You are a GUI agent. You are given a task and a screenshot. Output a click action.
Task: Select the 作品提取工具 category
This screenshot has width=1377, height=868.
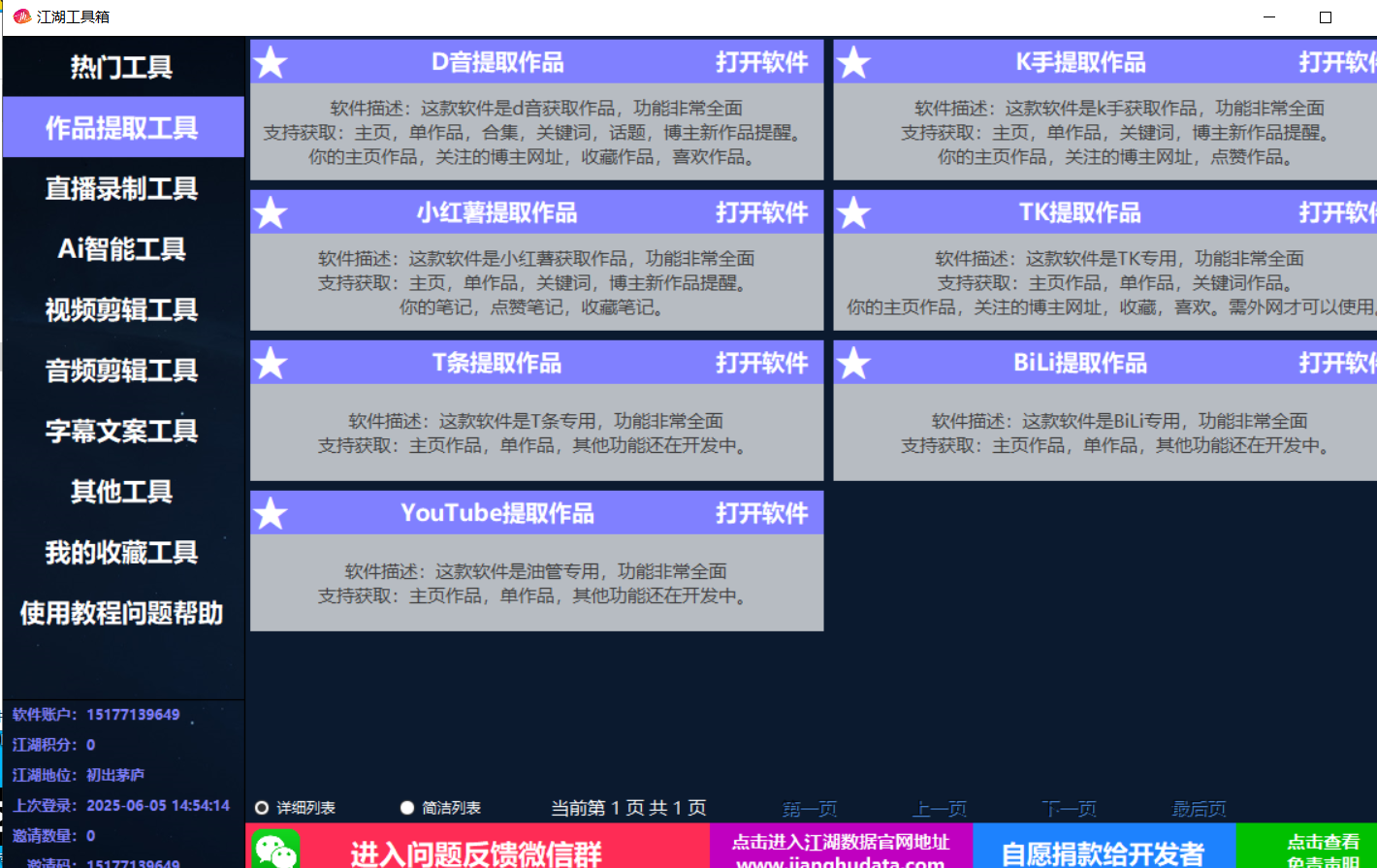pos(122,127)
